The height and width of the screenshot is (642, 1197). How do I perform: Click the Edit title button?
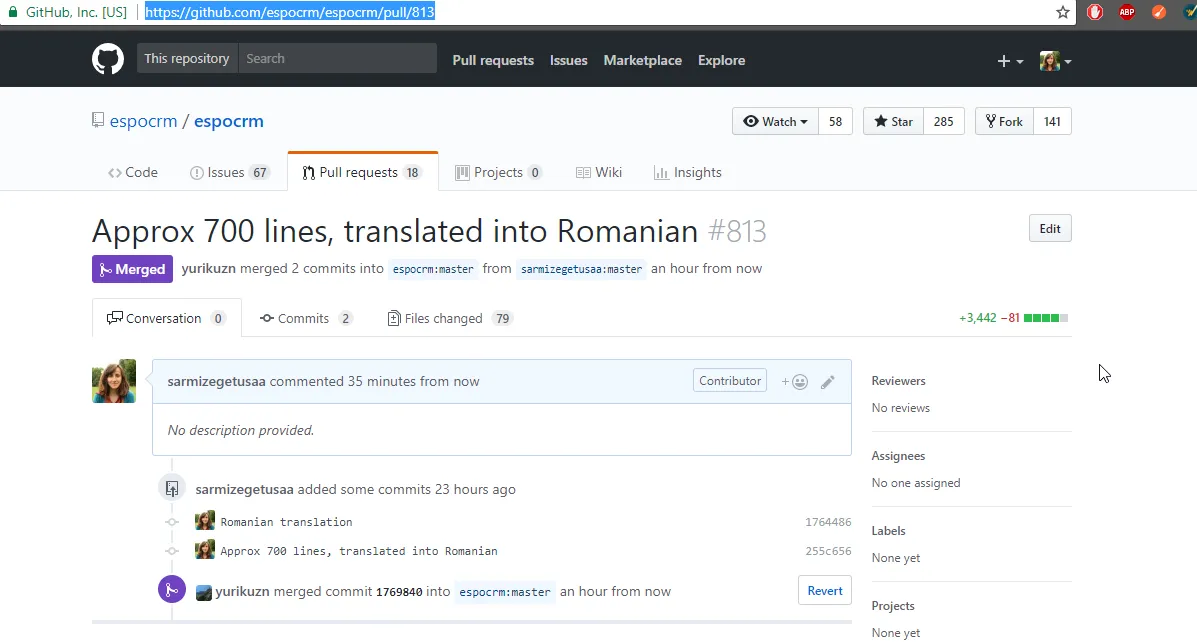(x=1050, y=228)
